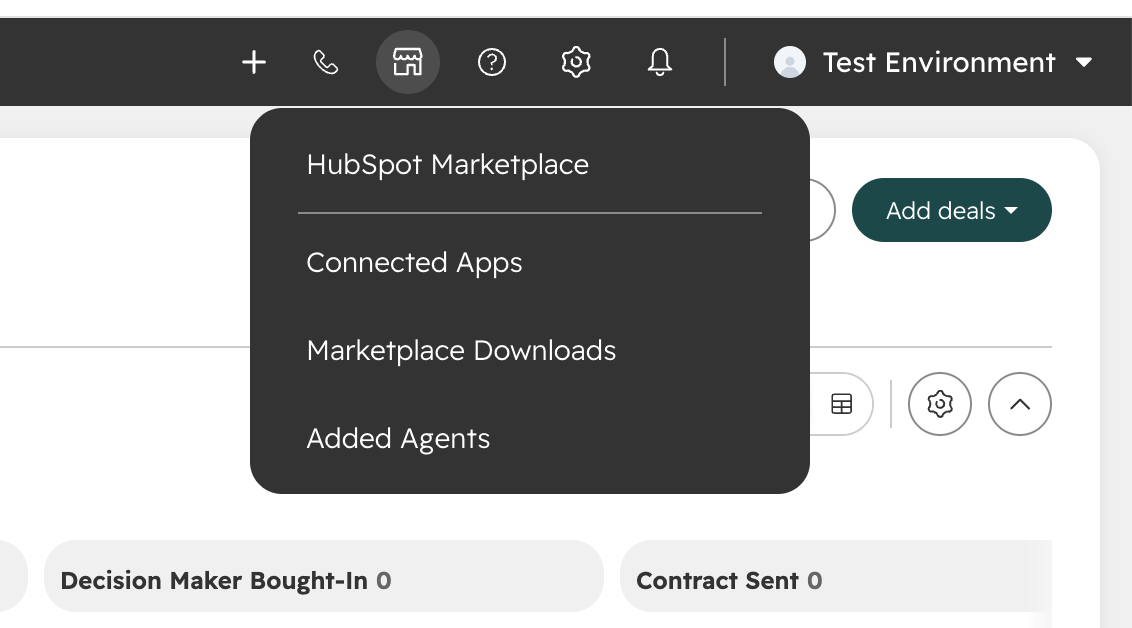Open the notifications bell
Image resolution: width=1132 pixels, height=628 pixels.
pyautogui.click(x=660, y=62)
